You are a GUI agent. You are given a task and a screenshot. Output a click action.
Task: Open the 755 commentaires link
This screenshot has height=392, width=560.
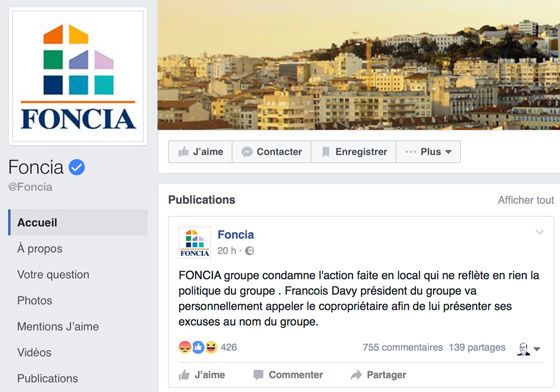(x=402, y=347)
